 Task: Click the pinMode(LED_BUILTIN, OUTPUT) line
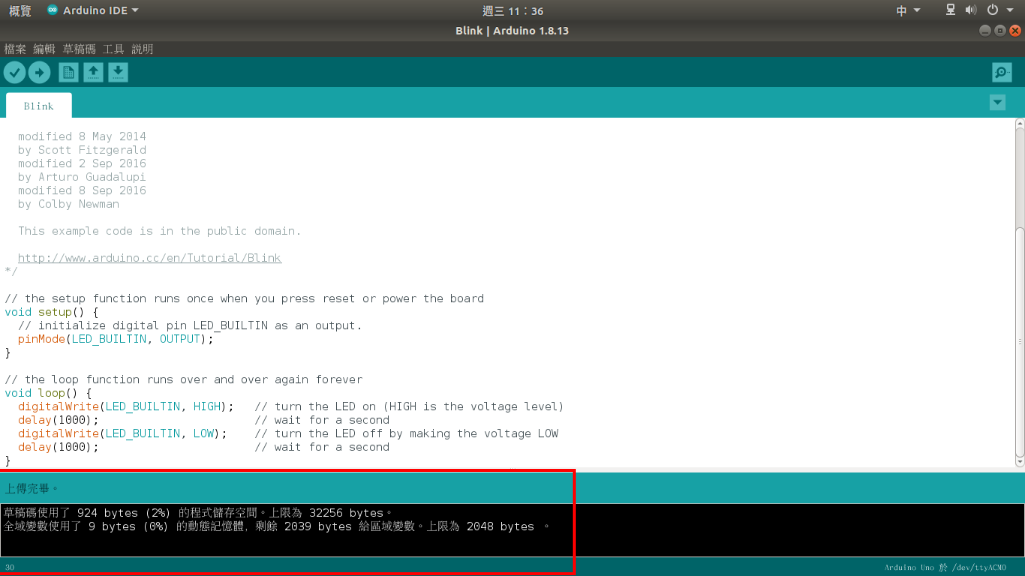[116, 339]
